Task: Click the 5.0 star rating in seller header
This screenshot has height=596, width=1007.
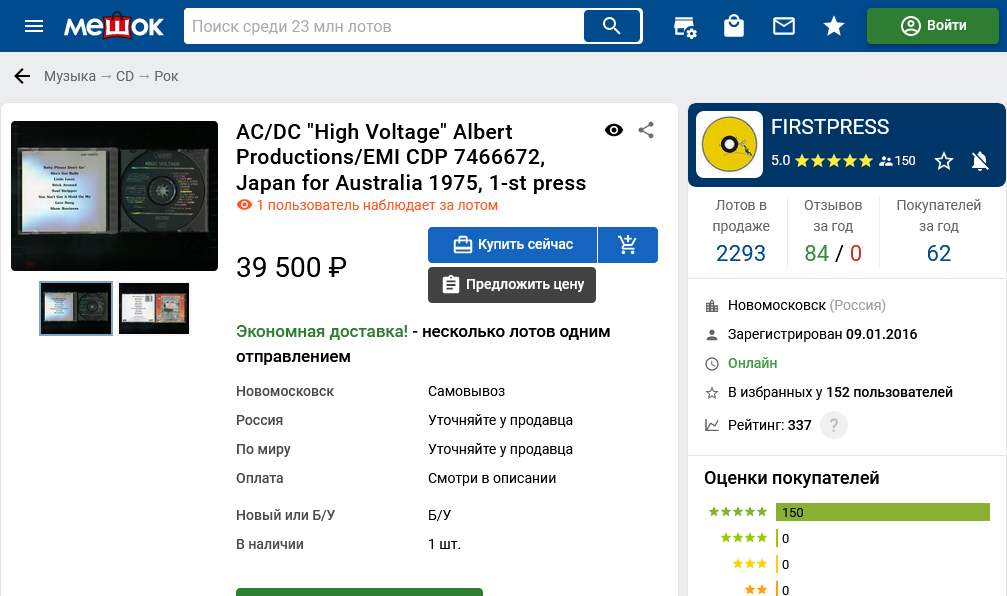Action: 822,161
